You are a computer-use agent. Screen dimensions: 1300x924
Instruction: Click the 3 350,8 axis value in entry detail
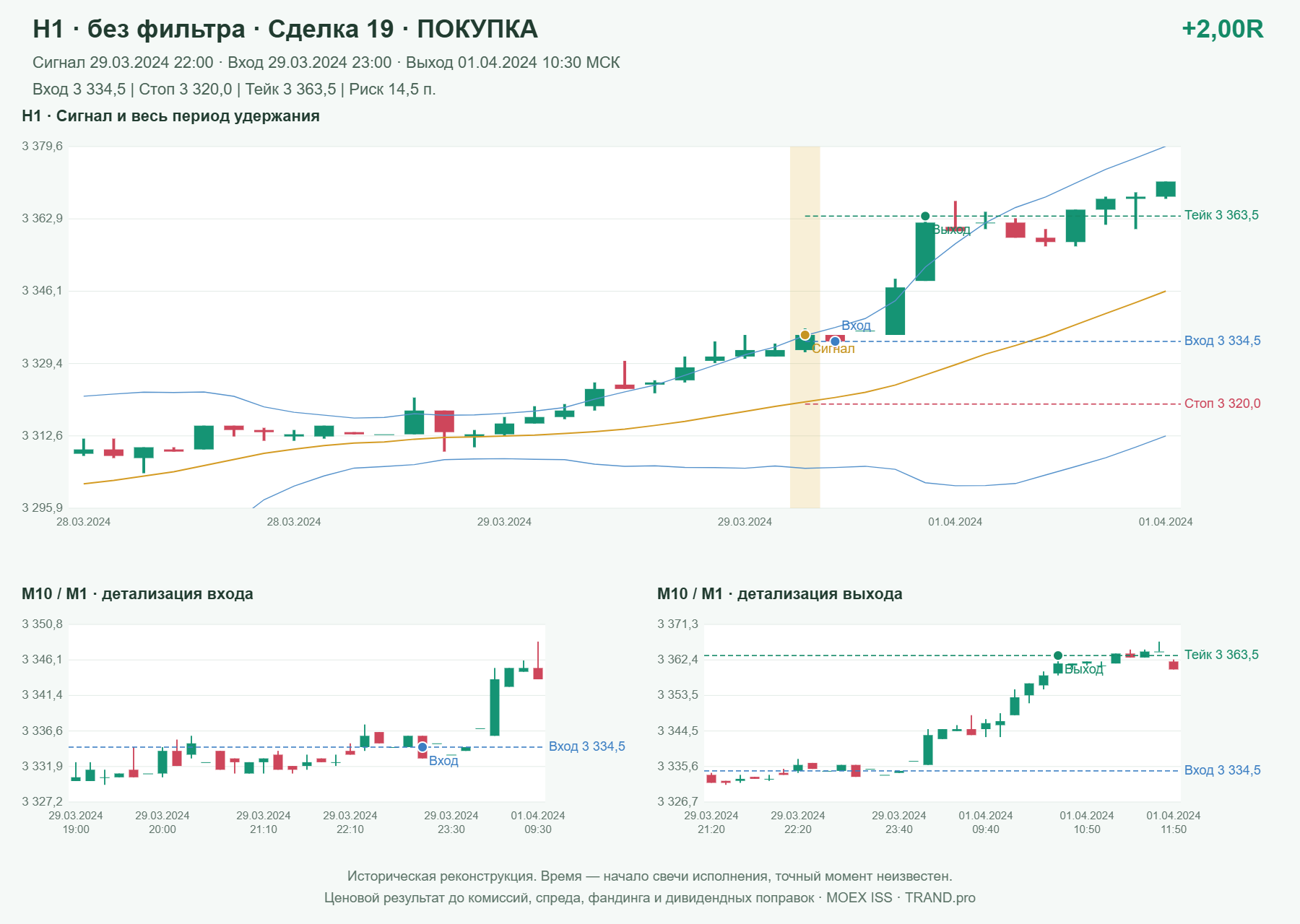[x=42, y=624]
